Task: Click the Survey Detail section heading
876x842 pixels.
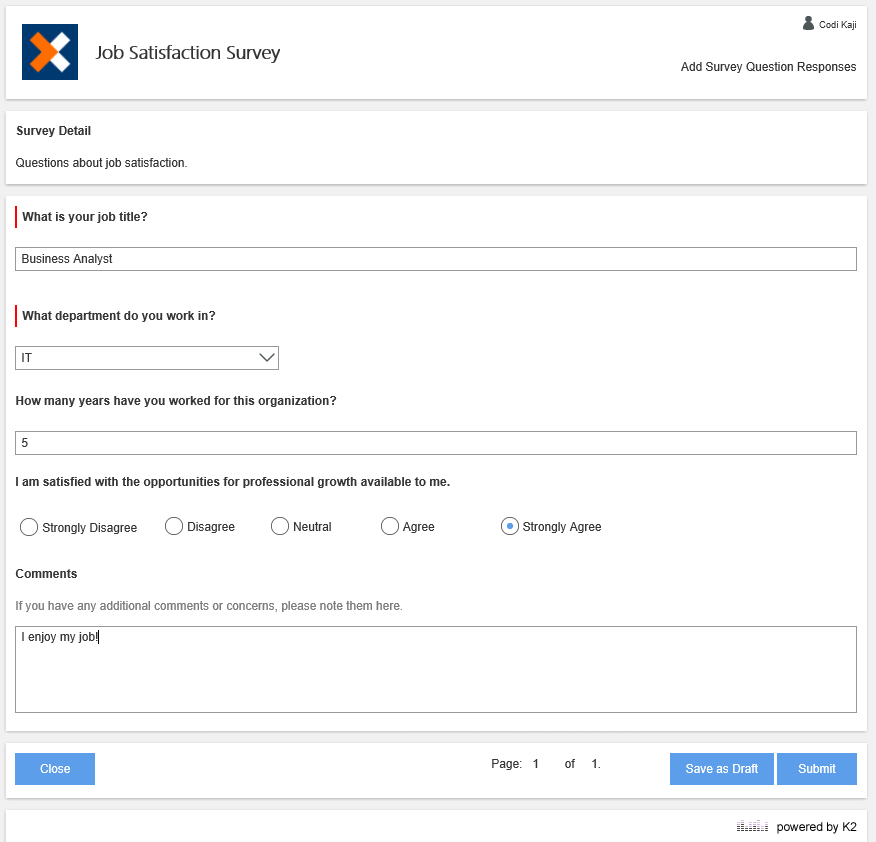Action: coord(52,130)
